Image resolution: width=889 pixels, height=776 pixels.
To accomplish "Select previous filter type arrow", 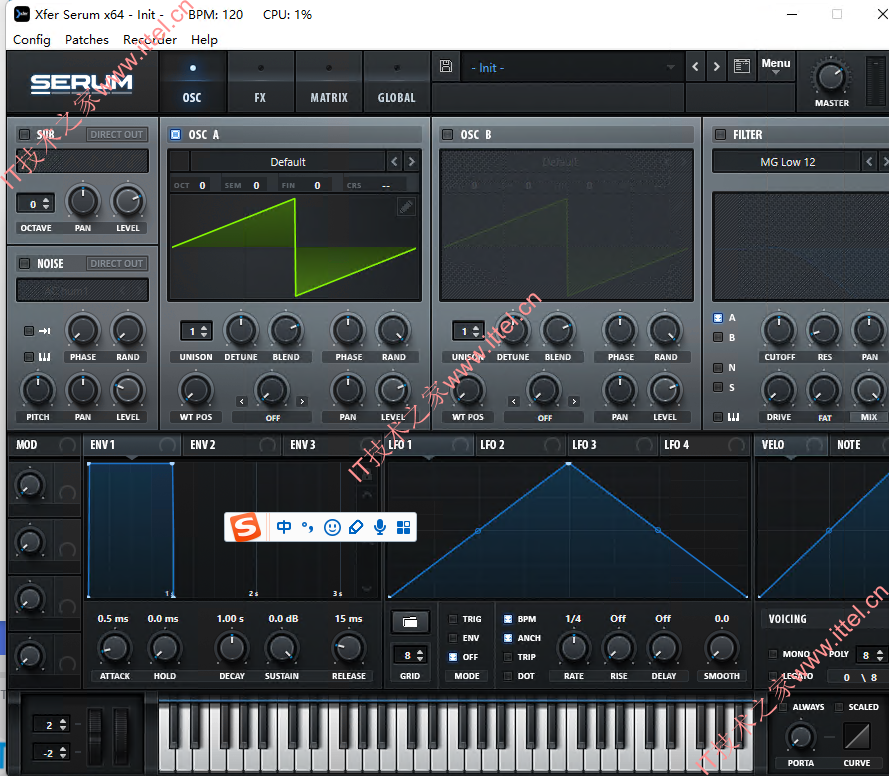I will 869,162.
